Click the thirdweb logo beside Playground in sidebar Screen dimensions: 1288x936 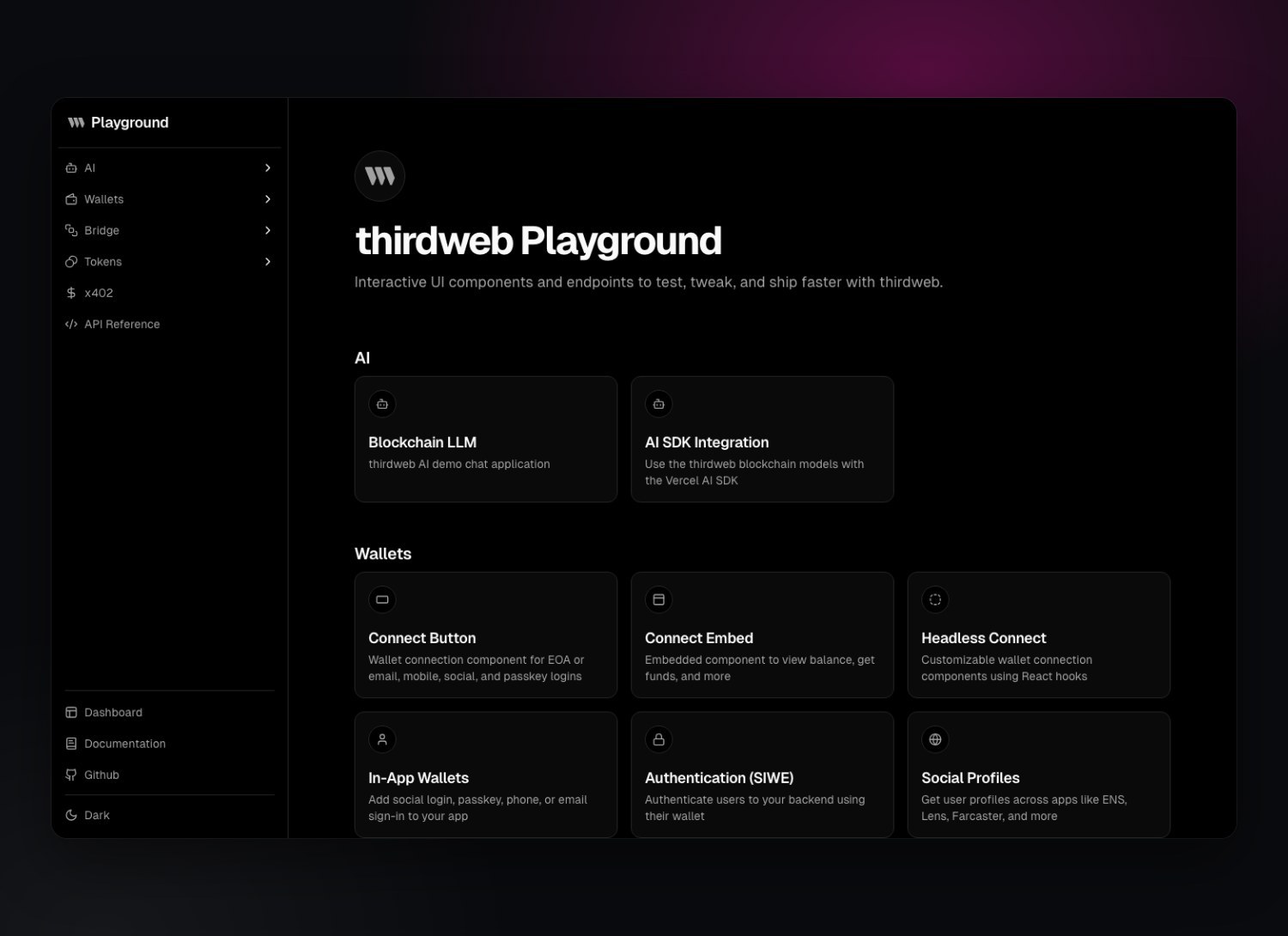pos(76,123)
